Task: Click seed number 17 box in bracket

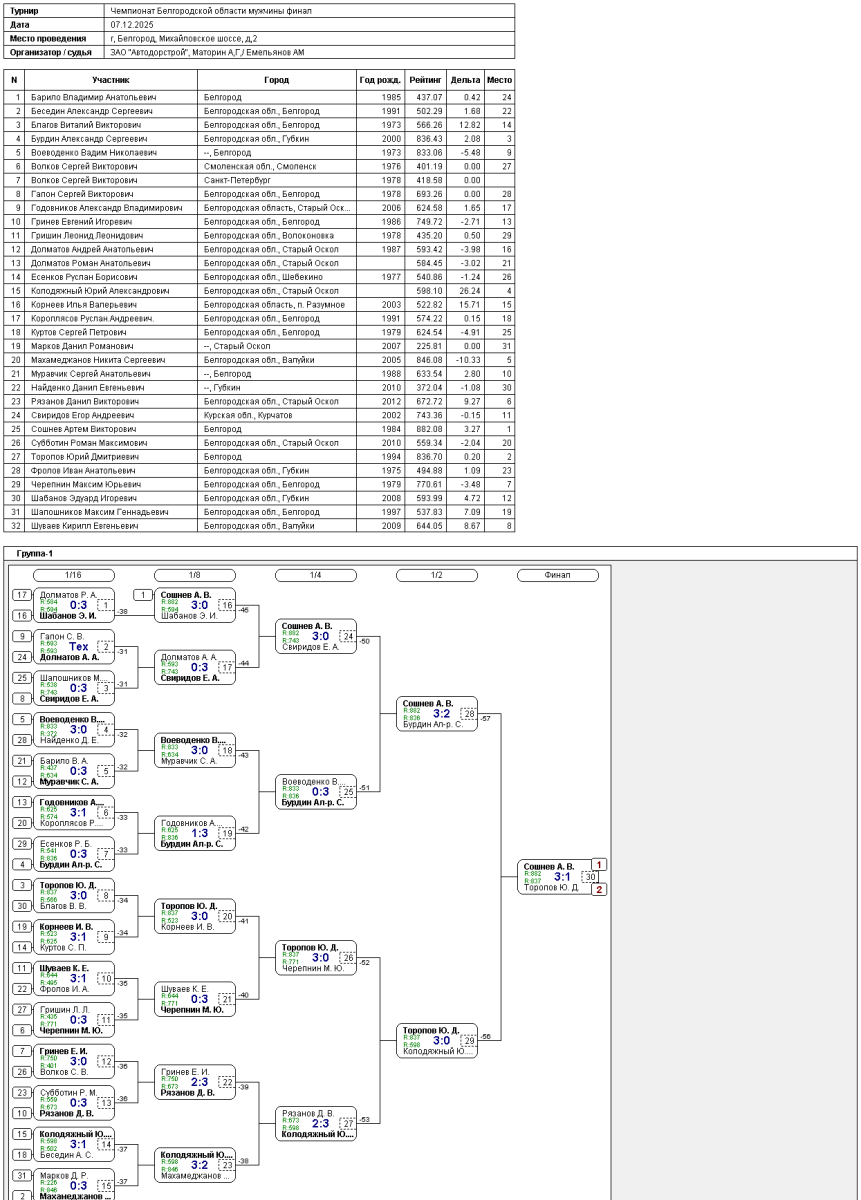Action: coord(21,594)
